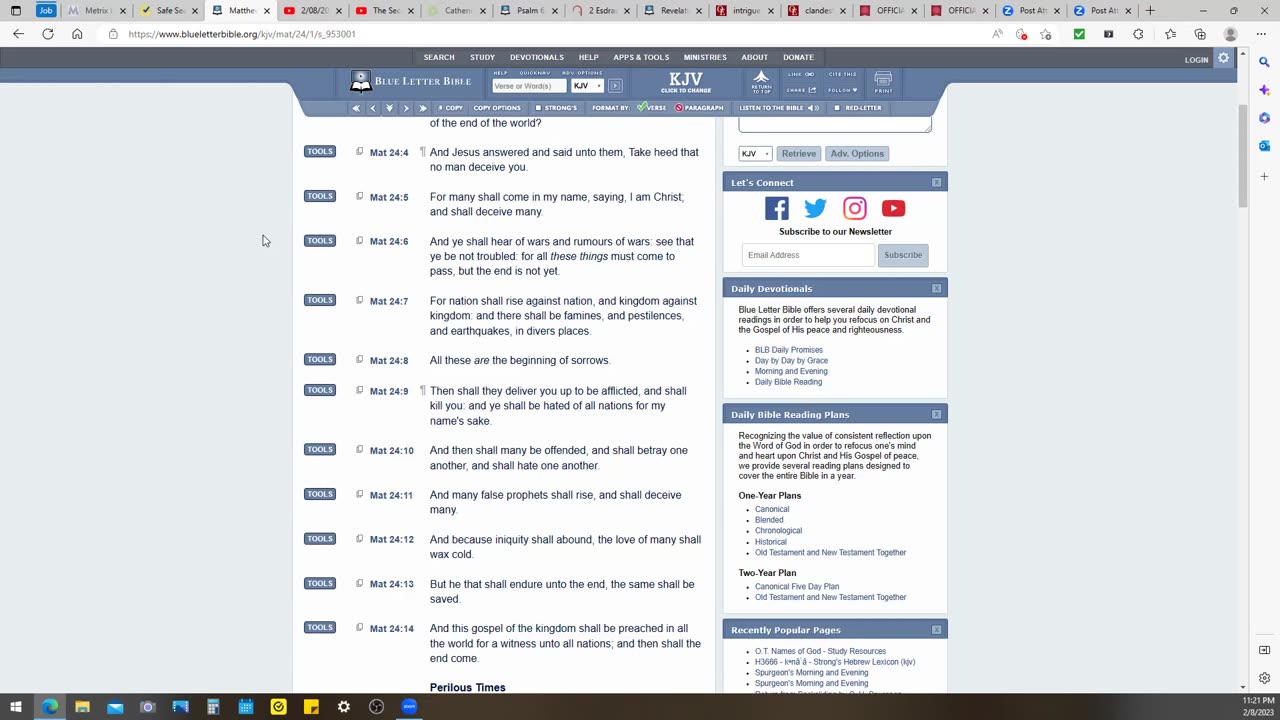The height and width of the screenshot is (720, 1280).
Task: Toggle the Red-Letter checkbox
Action: click(838, 108)
